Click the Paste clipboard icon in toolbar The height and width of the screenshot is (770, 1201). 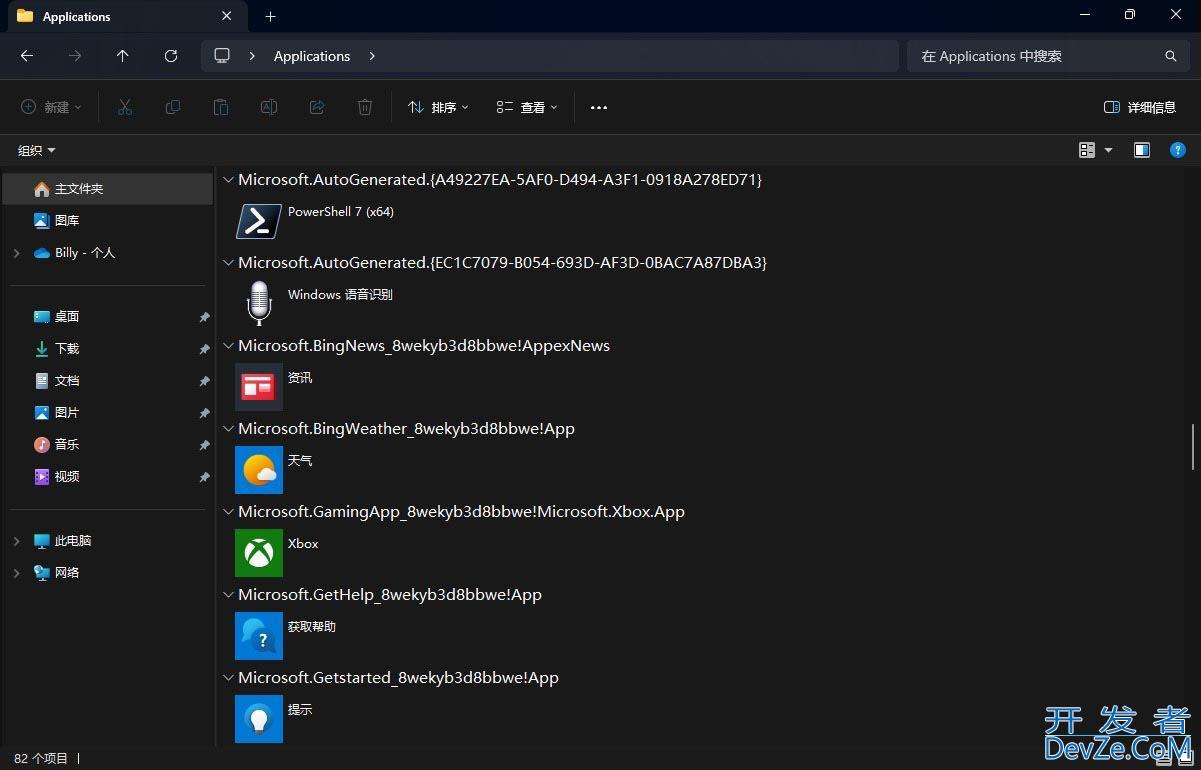pyautogui.click(x=221, y=107)
